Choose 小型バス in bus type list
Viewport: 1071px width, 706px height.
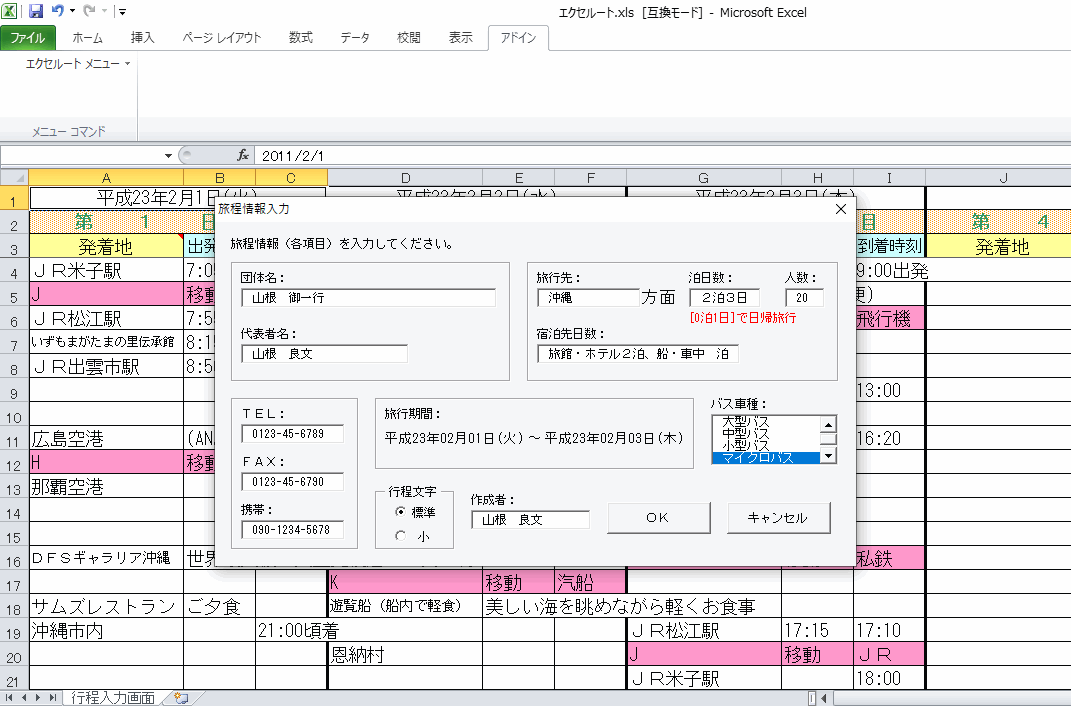coord(765,445)
